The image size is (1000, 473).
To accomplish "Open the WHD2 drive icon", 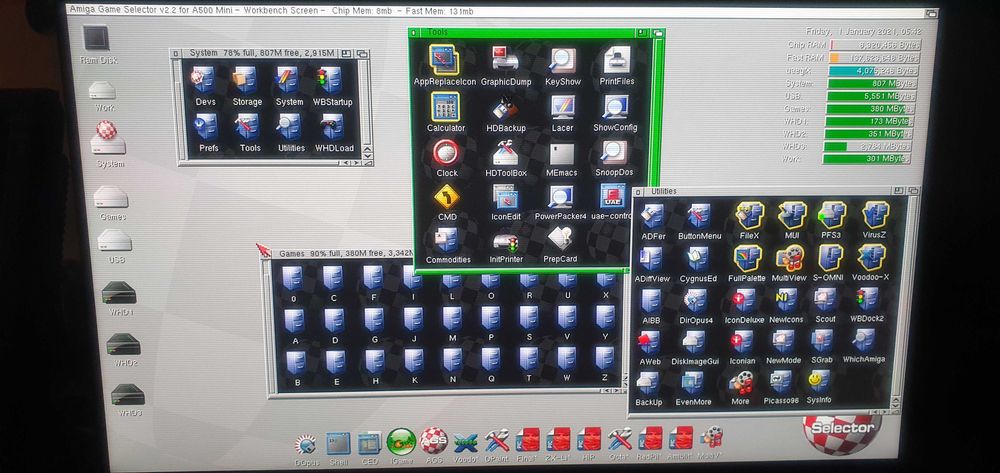I will pos(124,344).
